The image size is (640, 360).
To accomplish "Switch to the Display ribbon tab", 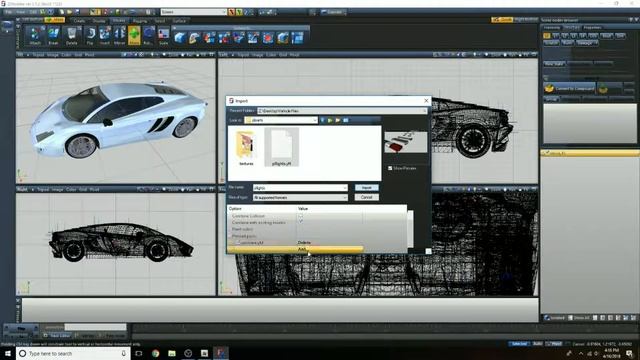I will [99, 20].
